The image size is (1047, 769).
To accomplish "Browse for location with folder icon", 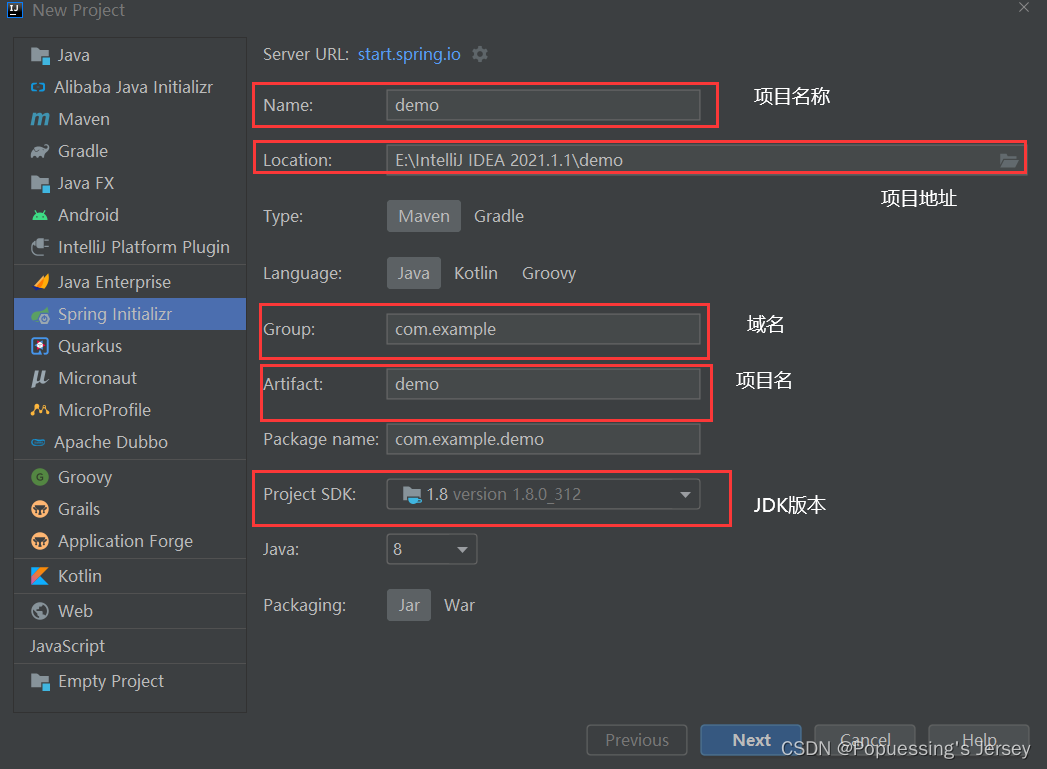I will click(x=1008, y=161).
